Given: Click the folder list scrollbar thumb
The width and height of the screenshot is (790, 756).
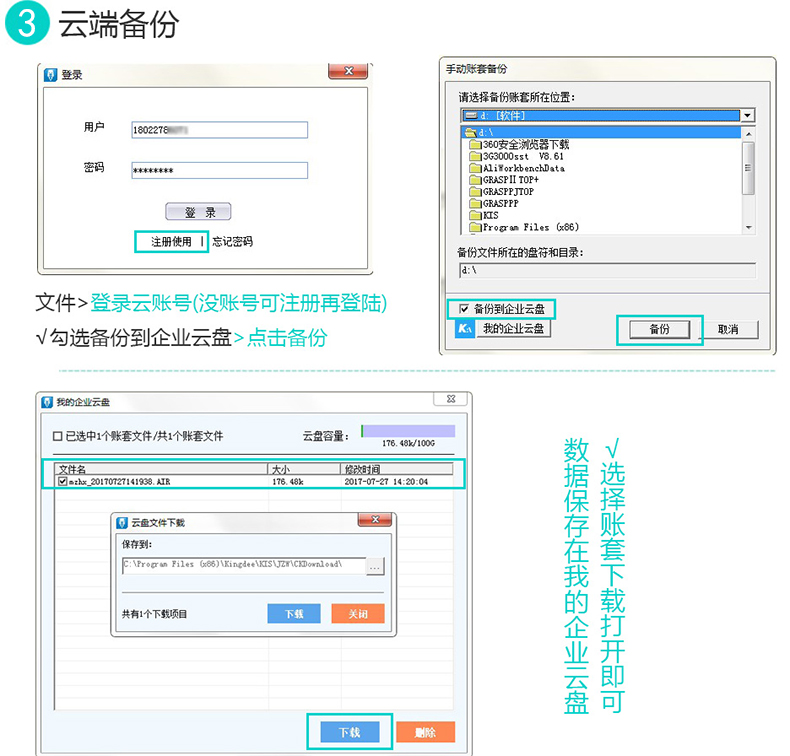Looking at the screenshot, I should [x=749, y=168].
